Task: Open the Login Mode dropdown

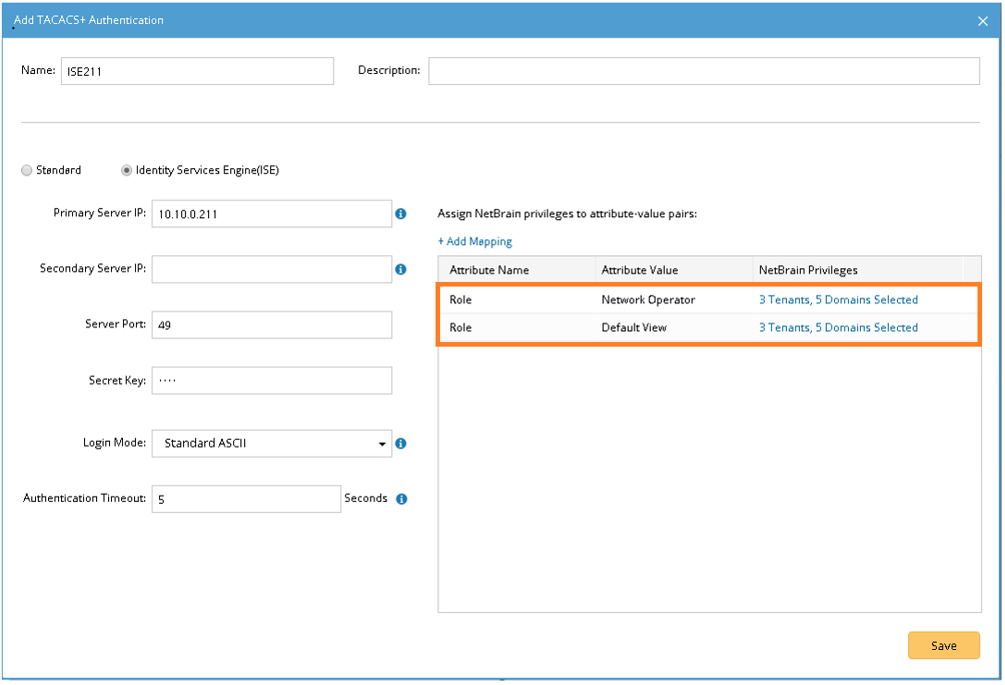Action: pyautogui.click(x=272, y=443)
